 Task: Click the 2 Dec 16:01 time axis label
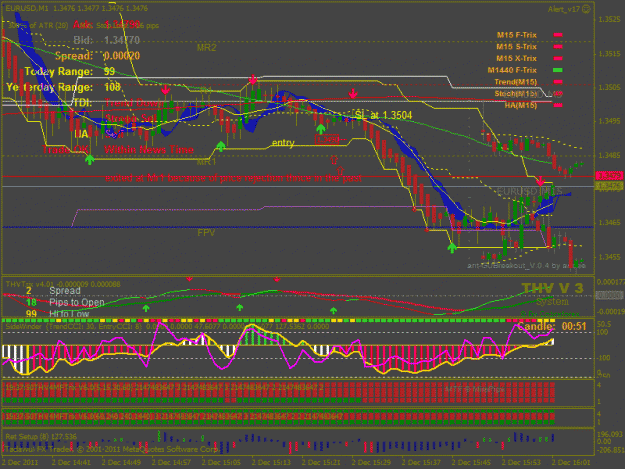tap(571, 462)
